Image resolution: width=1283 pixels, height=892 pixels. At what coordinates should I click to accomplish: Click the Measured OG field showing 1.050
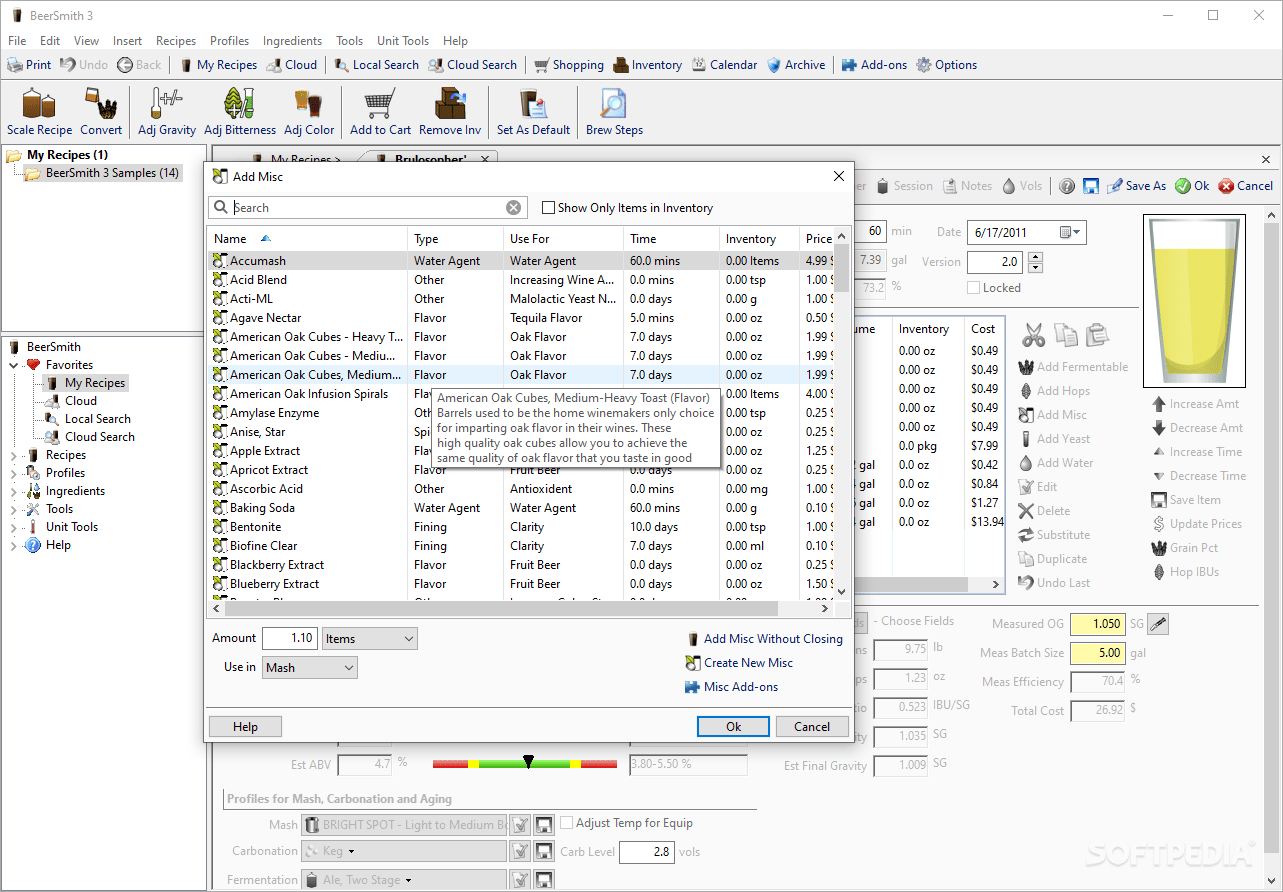click(1098, 624)
